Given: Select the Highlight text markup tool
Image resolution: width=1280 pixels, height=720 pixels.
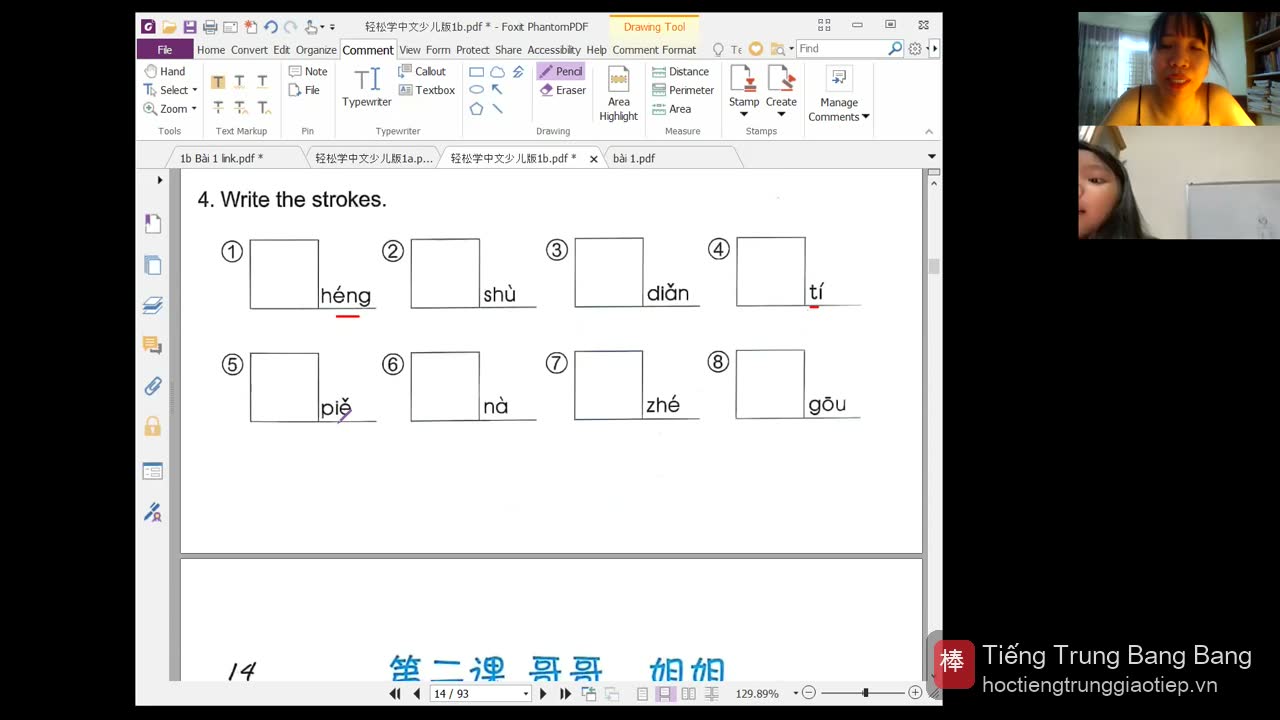Looking at the screenshot, I should point(218,82).
